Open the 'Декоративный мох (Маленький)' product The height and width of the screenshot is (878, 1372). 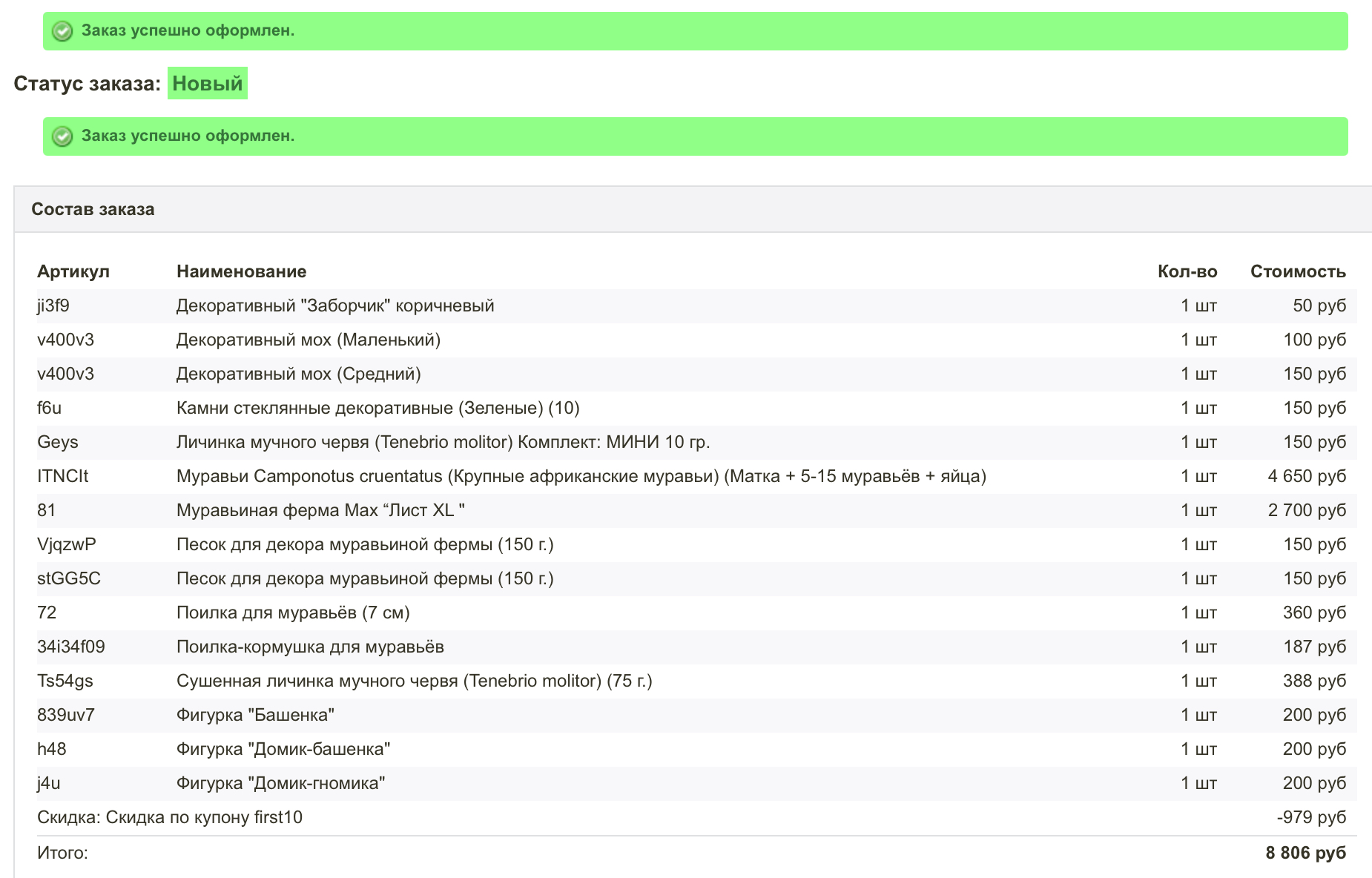(308, 340)
